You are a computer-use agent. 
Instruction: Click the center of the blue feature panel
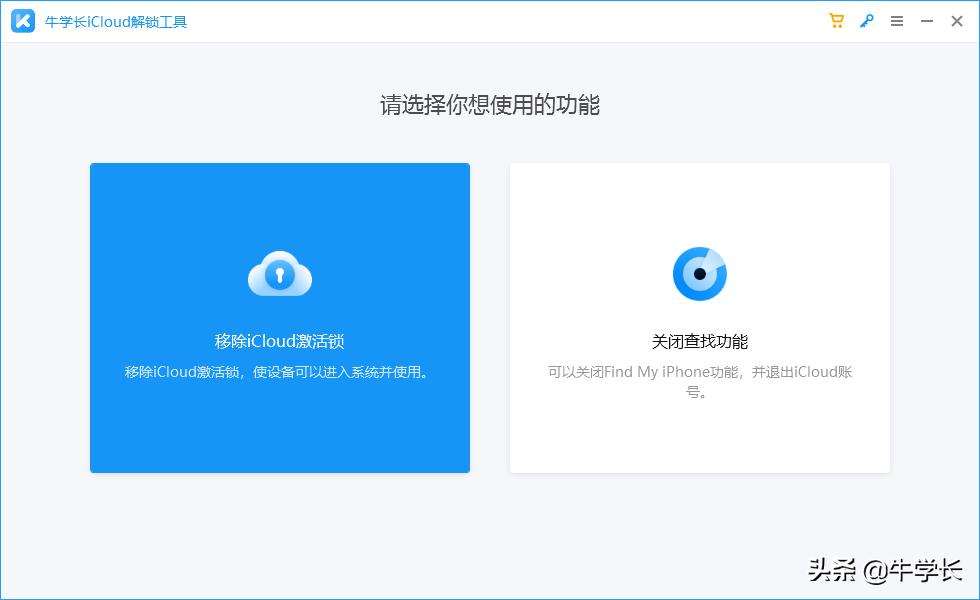pyautogui.click(x=279, y=318)
